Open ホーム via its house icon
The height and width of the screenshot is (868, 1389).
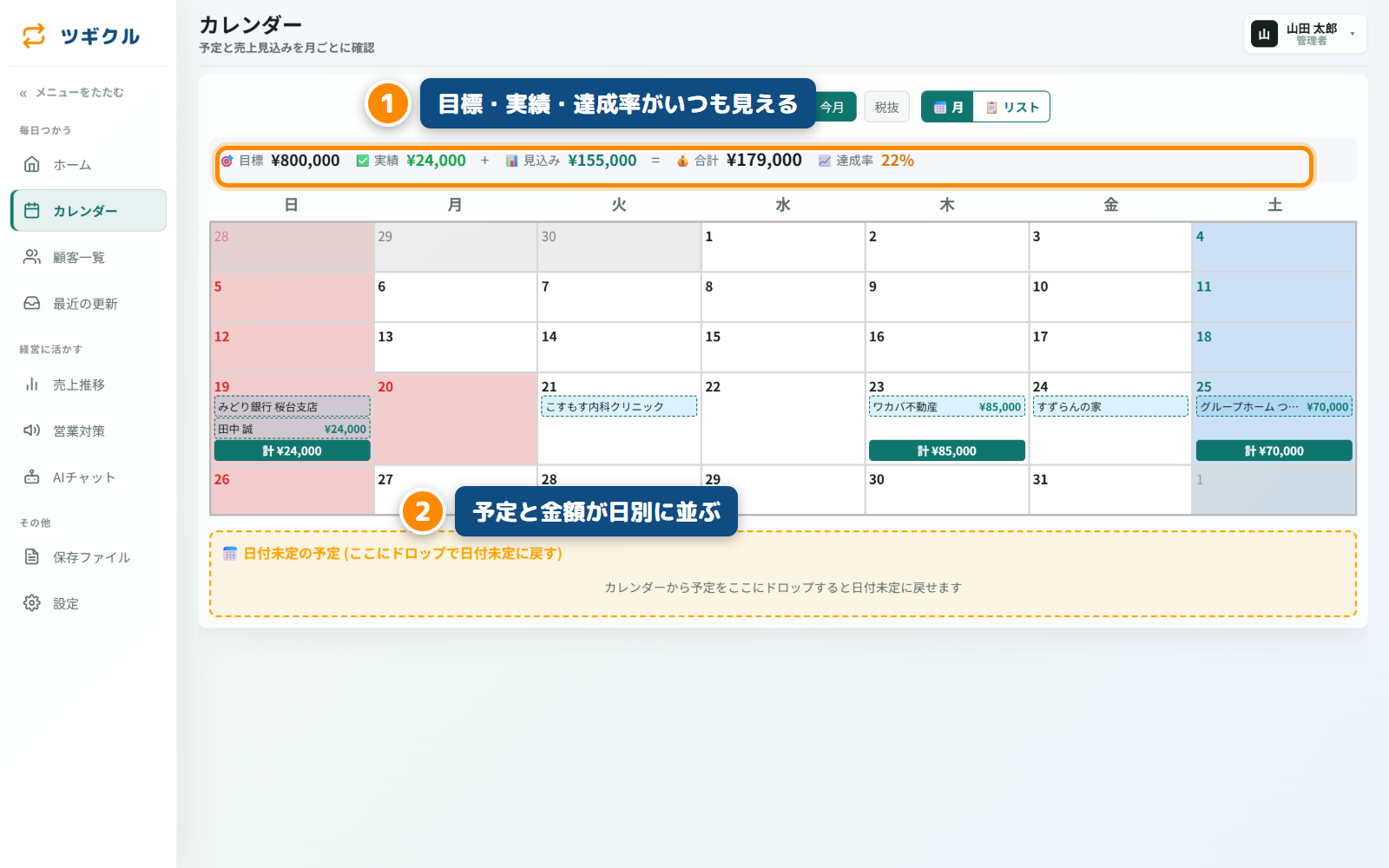[x=32, y=164]
